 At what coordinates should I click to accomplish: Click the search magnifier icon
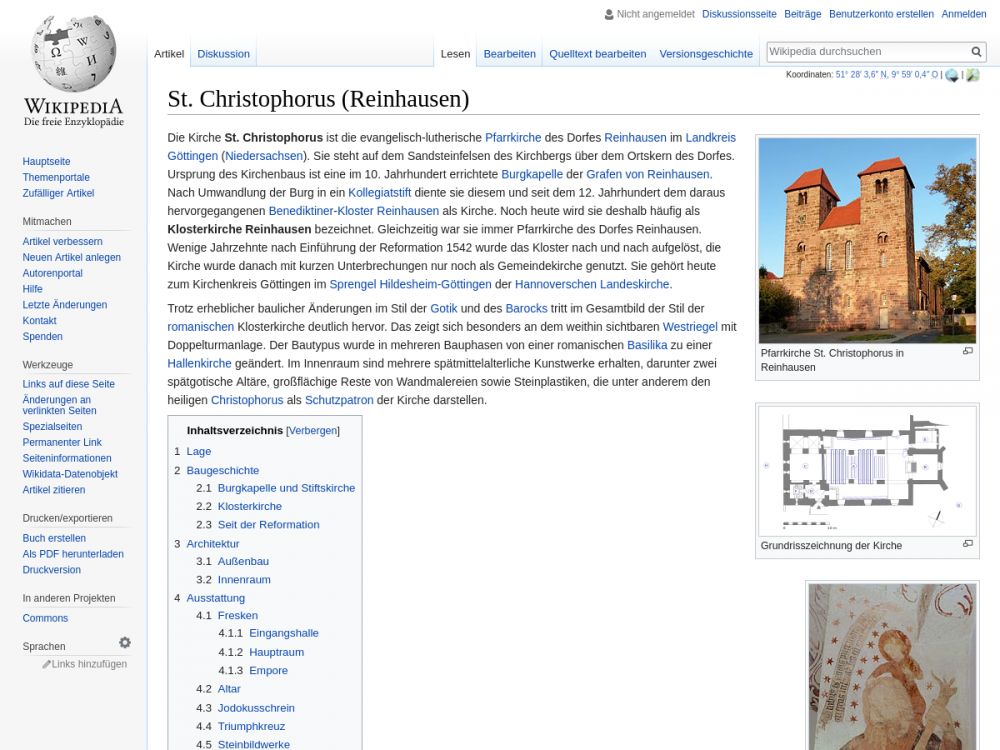point(976,52)
